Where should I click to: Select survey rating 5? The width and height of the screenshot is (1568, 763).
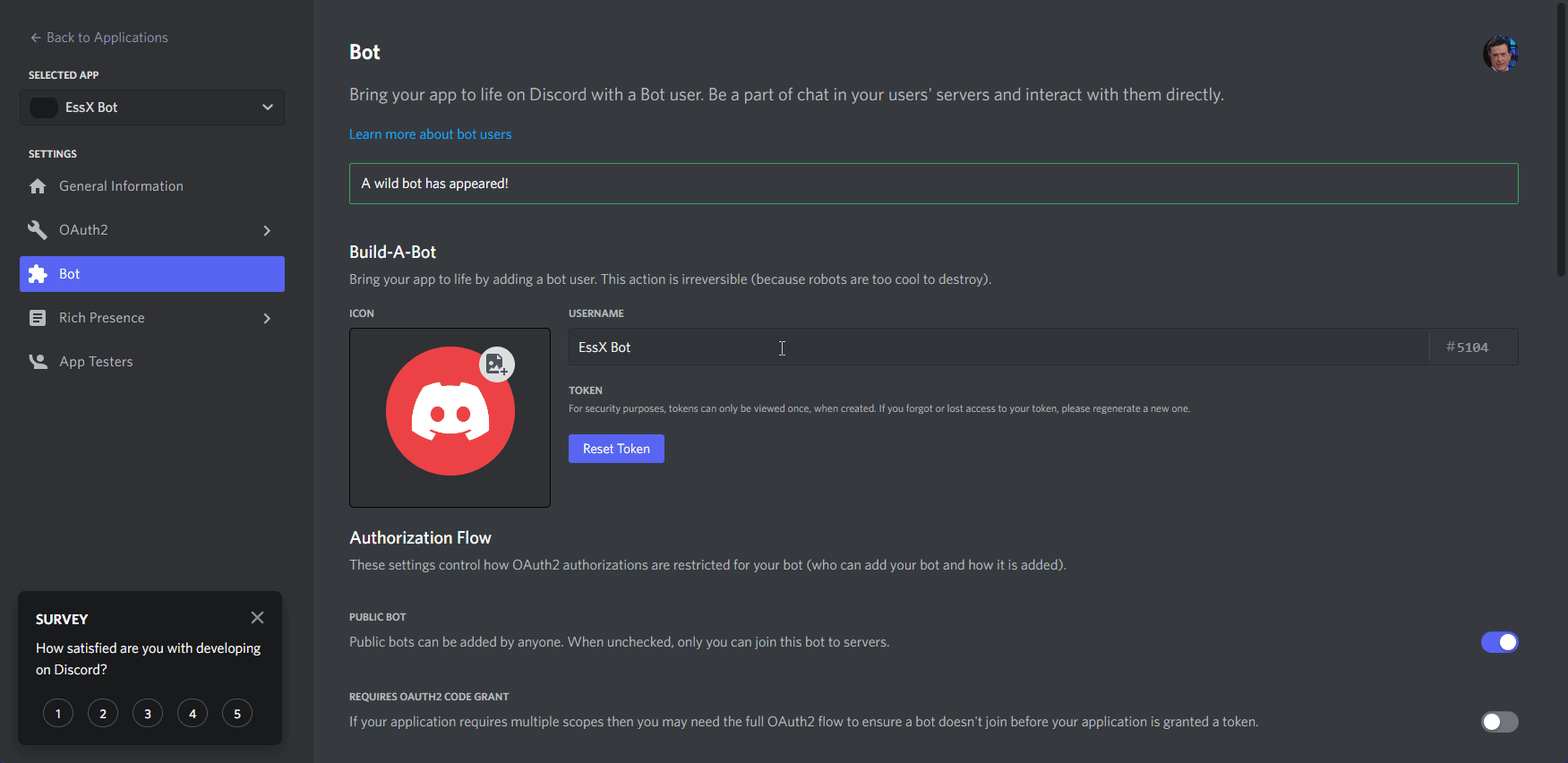[236, 713]
